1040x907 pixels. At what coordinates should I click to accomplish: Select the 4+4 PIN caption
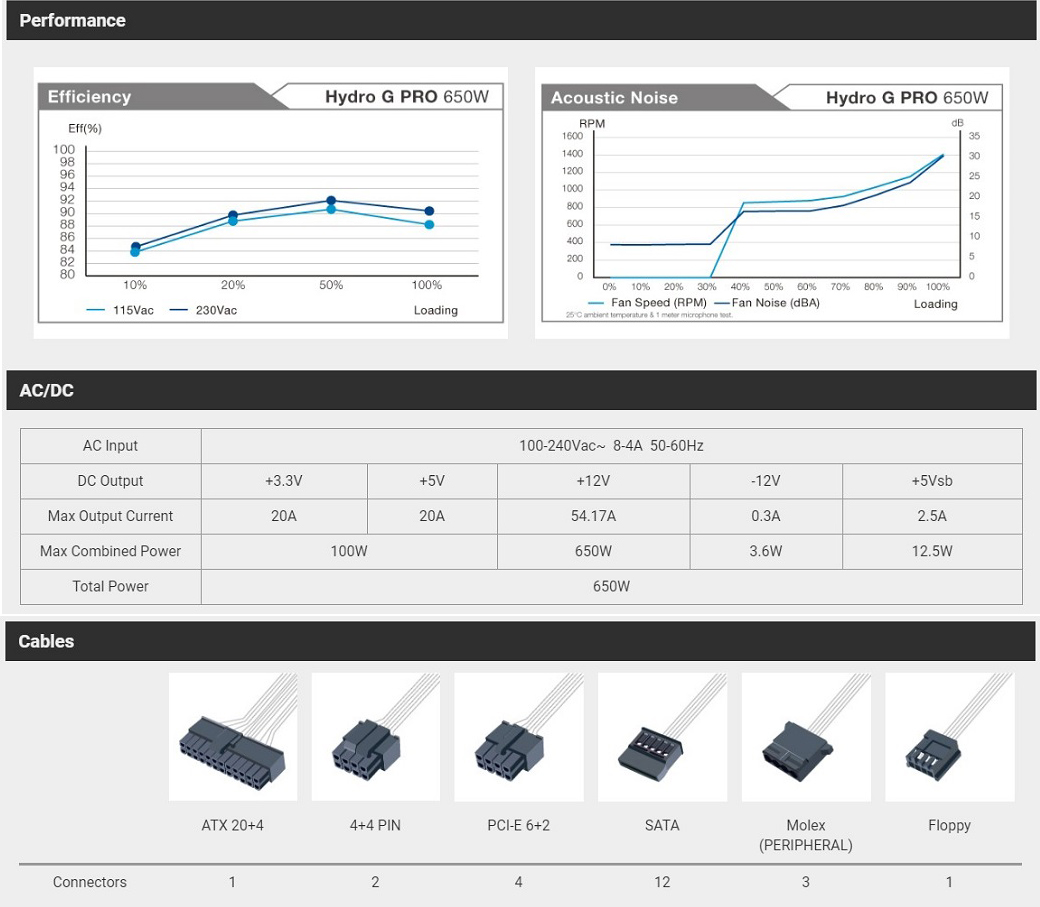[375, 825]
